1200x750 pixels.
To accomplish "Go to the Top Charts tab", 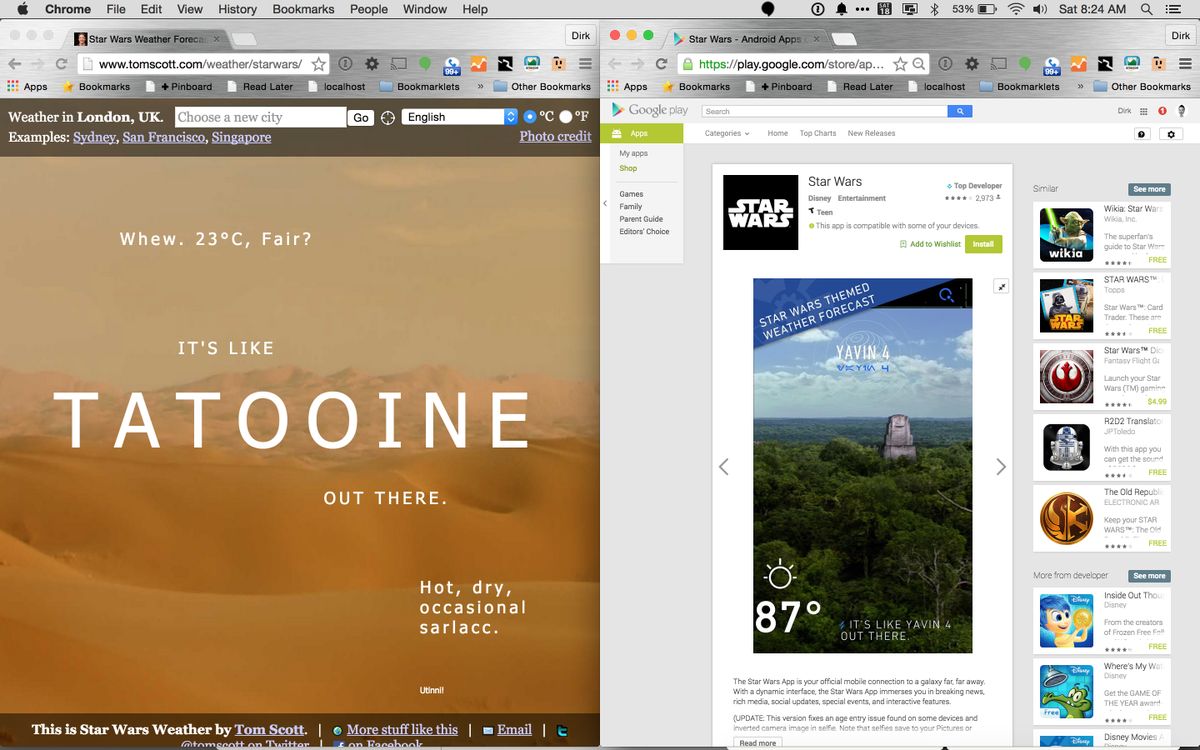I will [x=817, y=133].
